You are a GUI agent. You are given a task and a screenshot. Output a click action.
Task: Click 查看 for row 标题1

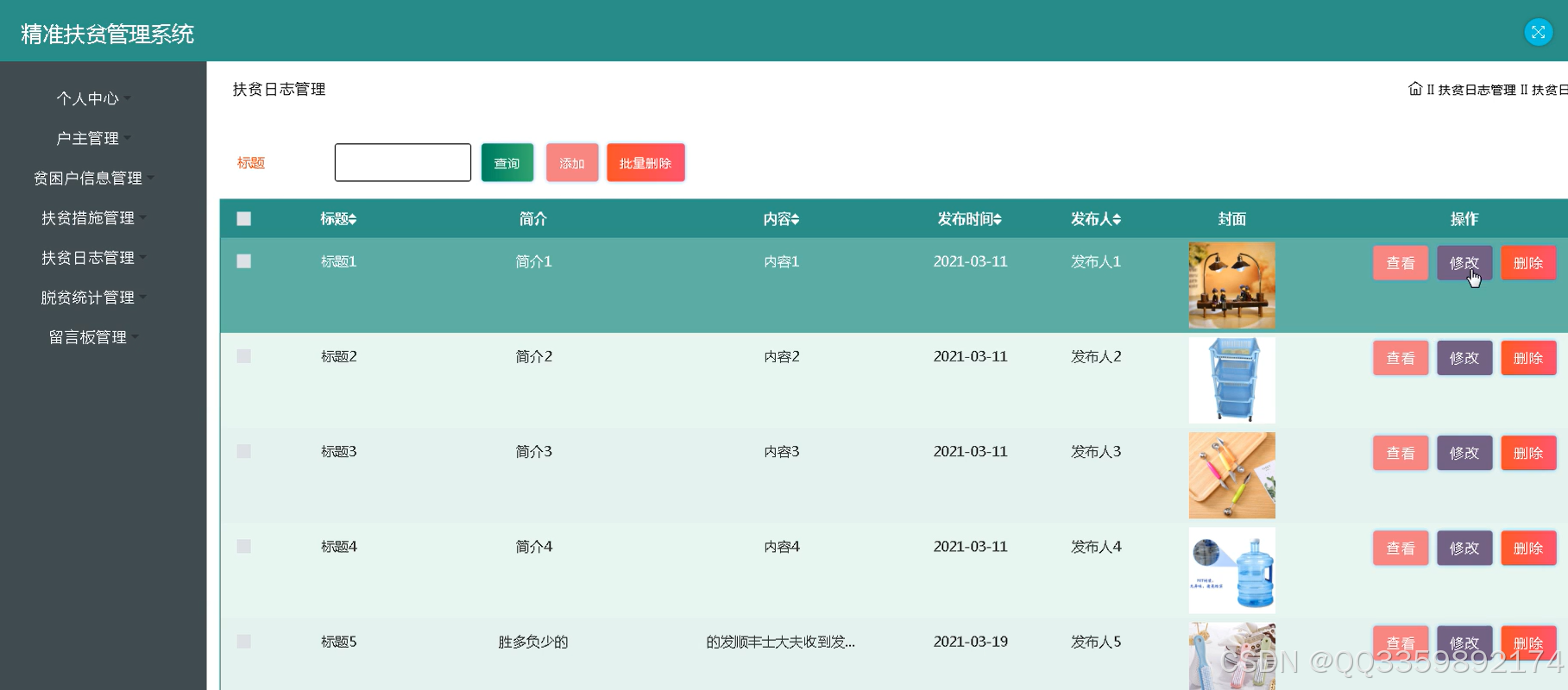click(1401, 263)
